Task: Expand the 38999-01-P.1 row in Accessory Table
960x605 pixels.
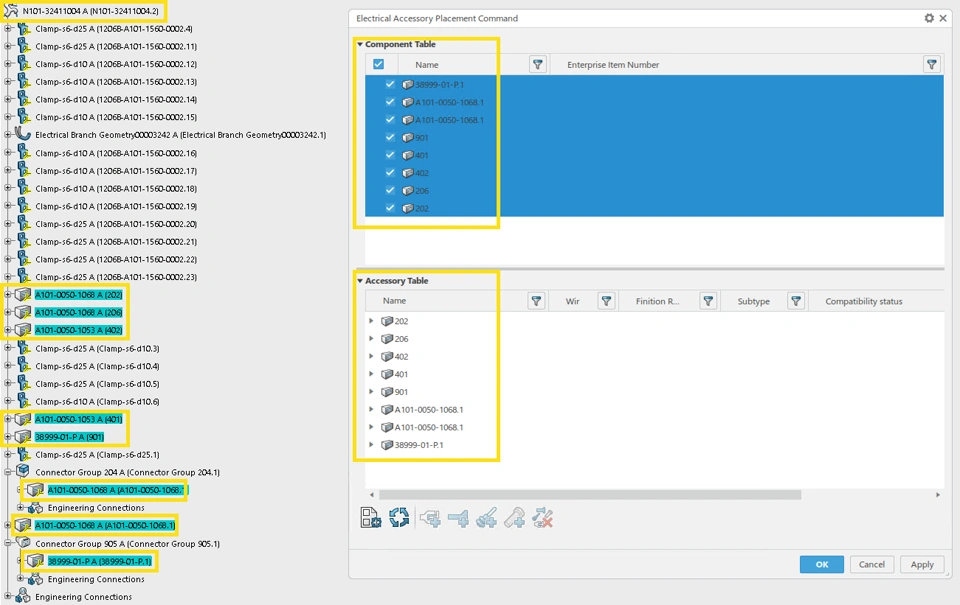Action: (371, 445)
